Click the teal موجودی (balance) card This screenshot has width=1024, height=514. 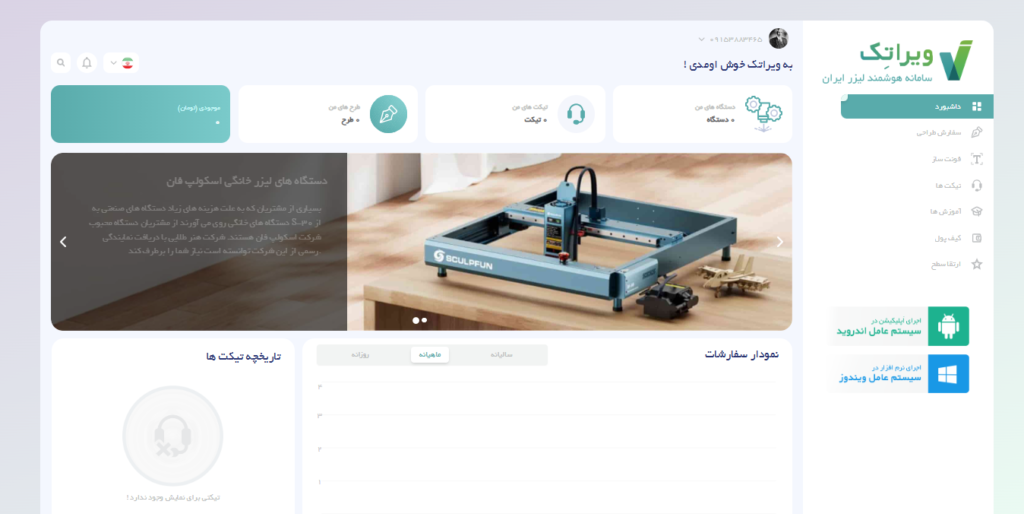click(140, 114)
